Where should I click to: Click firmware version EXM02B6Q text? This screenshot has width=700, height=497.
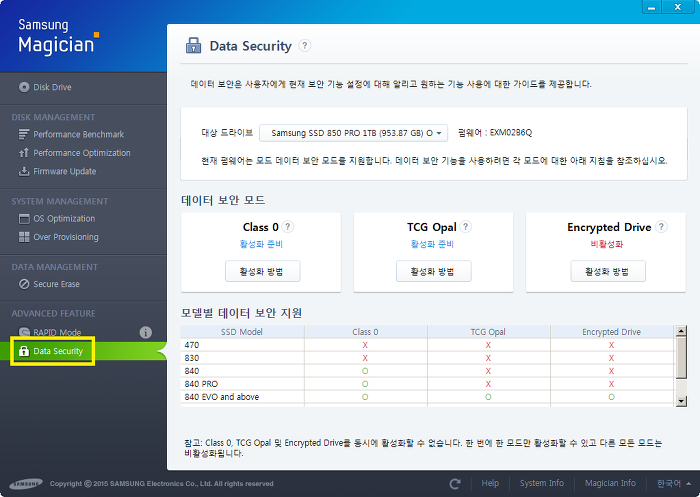(511, 133)
